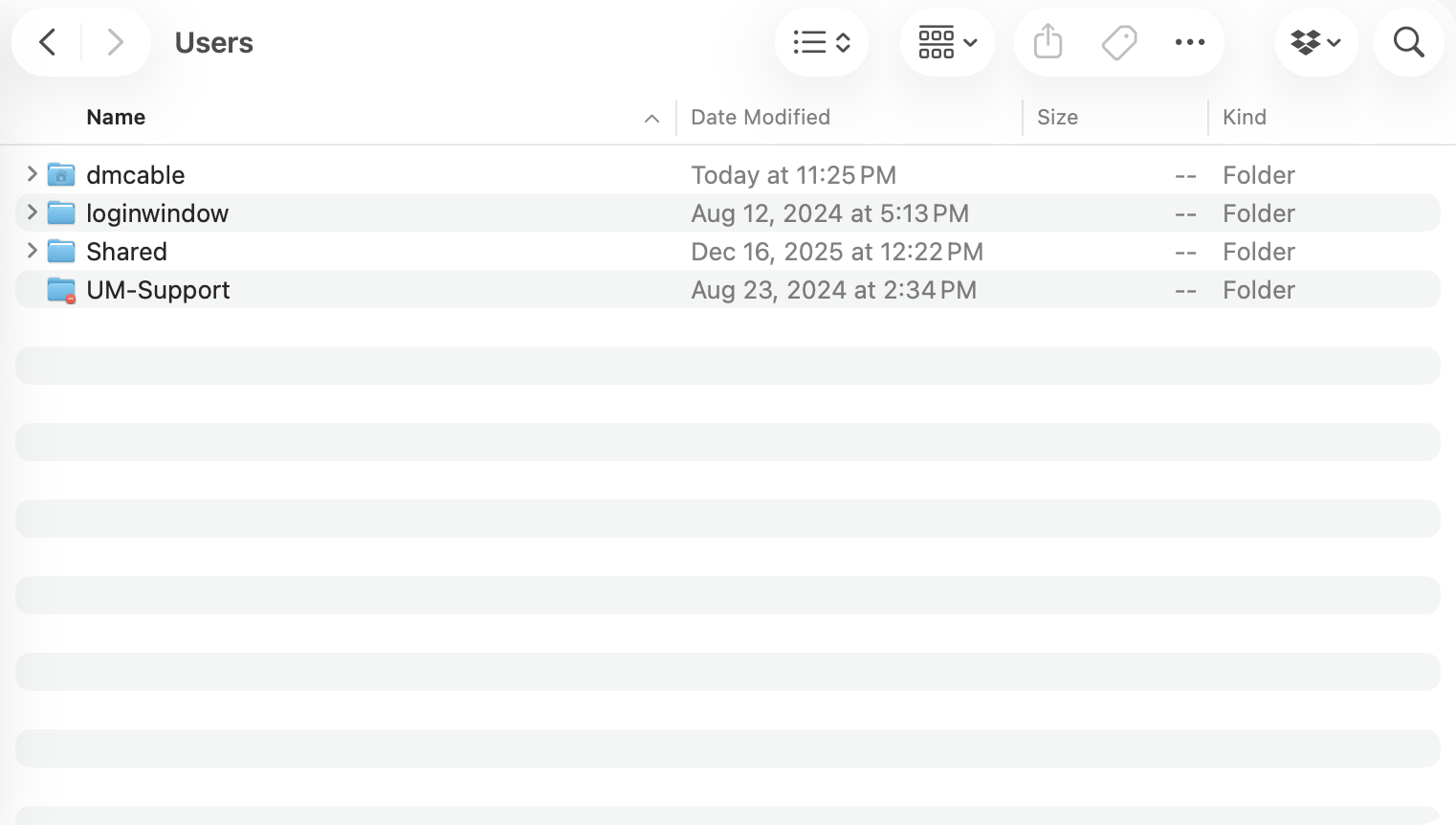Click the Back navigation arrow

(x=48, y=42)
